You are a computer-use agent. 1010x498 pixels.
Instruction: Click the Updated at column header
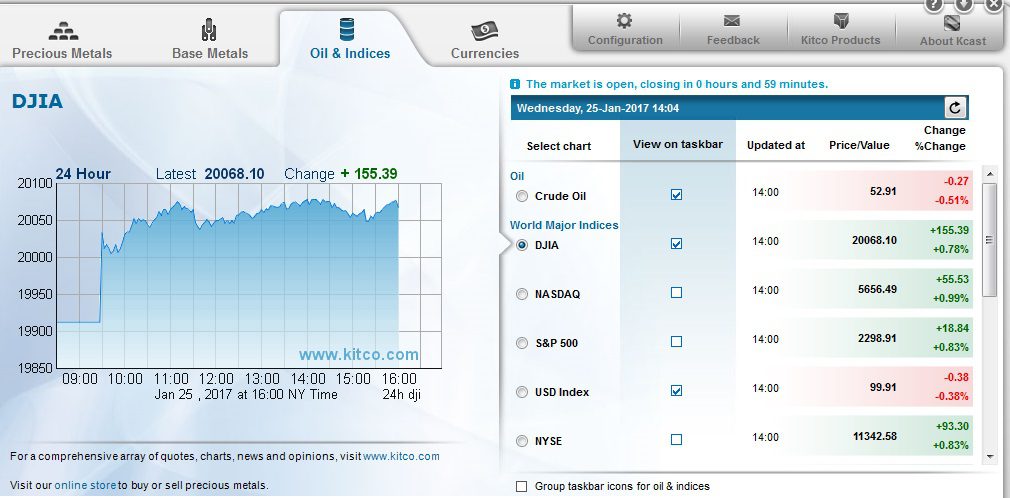click(776, 145)
